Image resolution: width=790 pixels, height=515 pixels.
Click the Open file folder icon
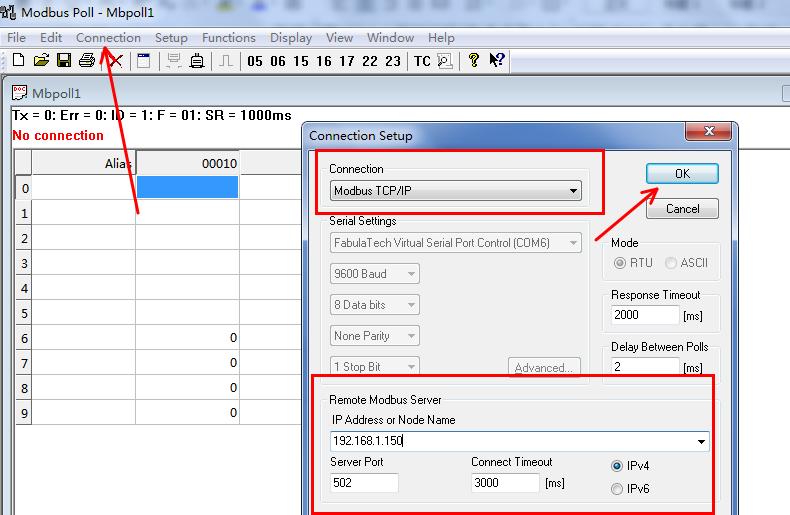(x=41, y=61)
